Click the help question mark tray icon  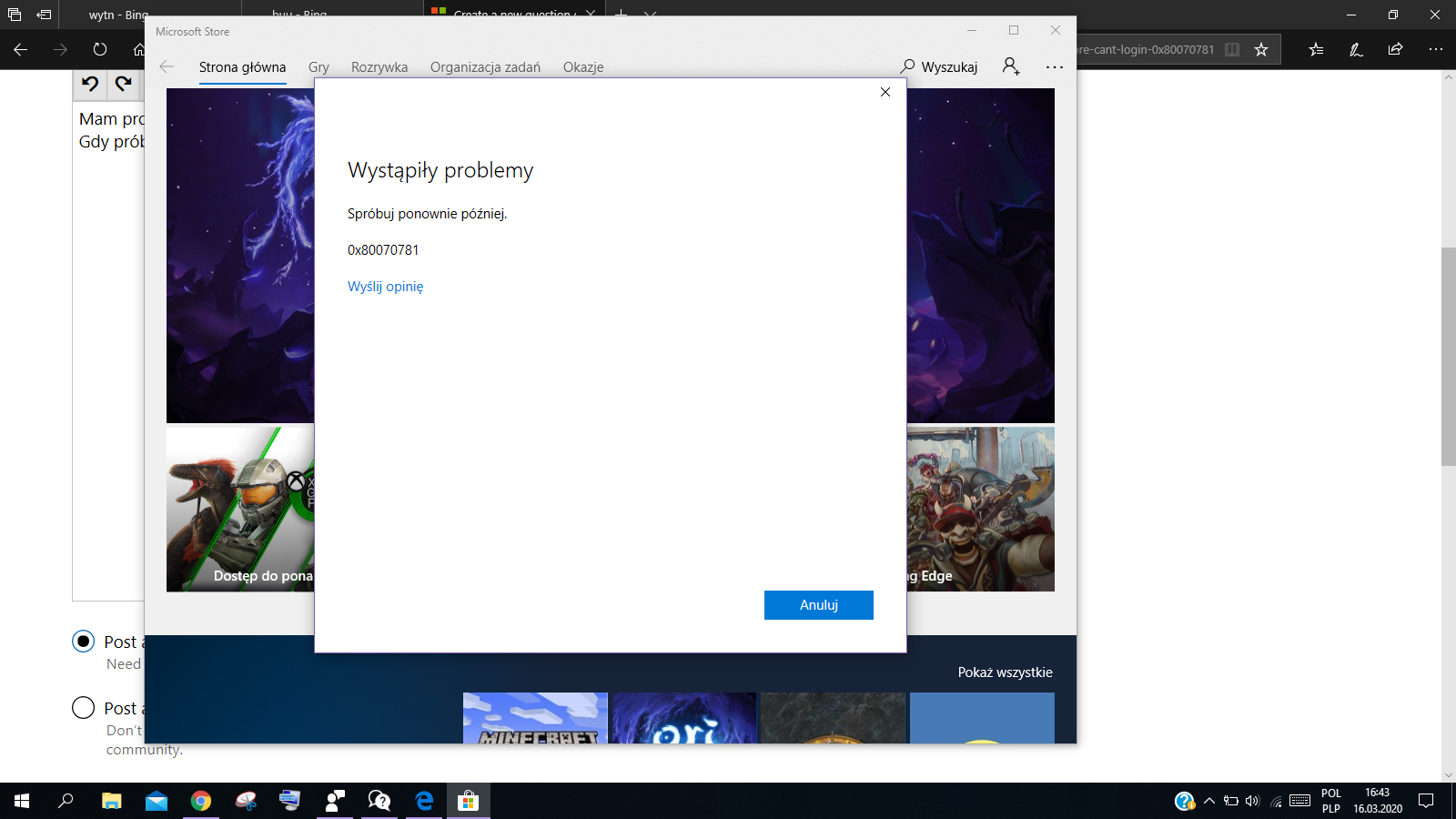[1185, 801]
